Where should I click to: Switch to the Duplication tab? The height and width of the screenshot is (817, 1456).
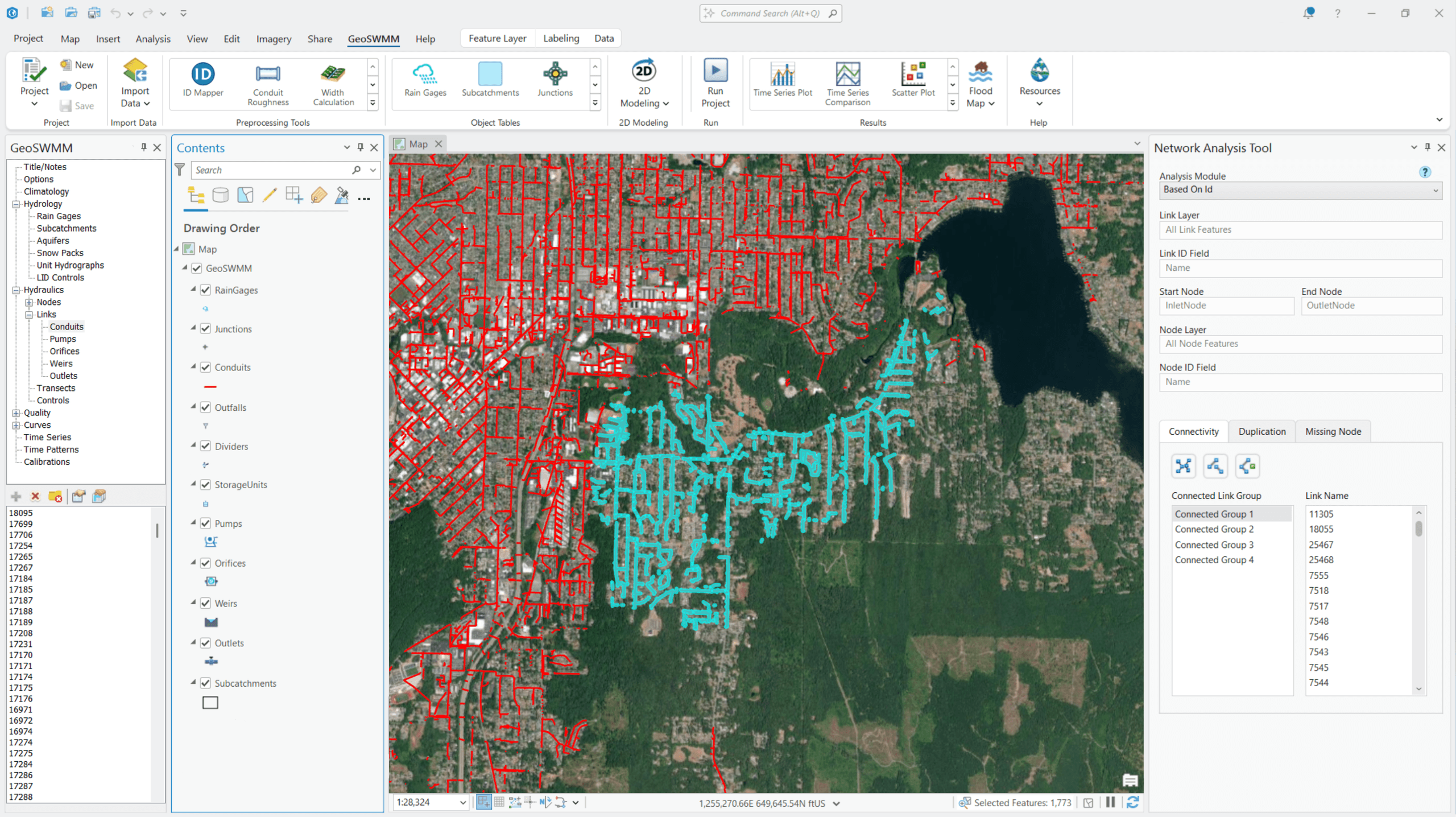pos(1261,431)
